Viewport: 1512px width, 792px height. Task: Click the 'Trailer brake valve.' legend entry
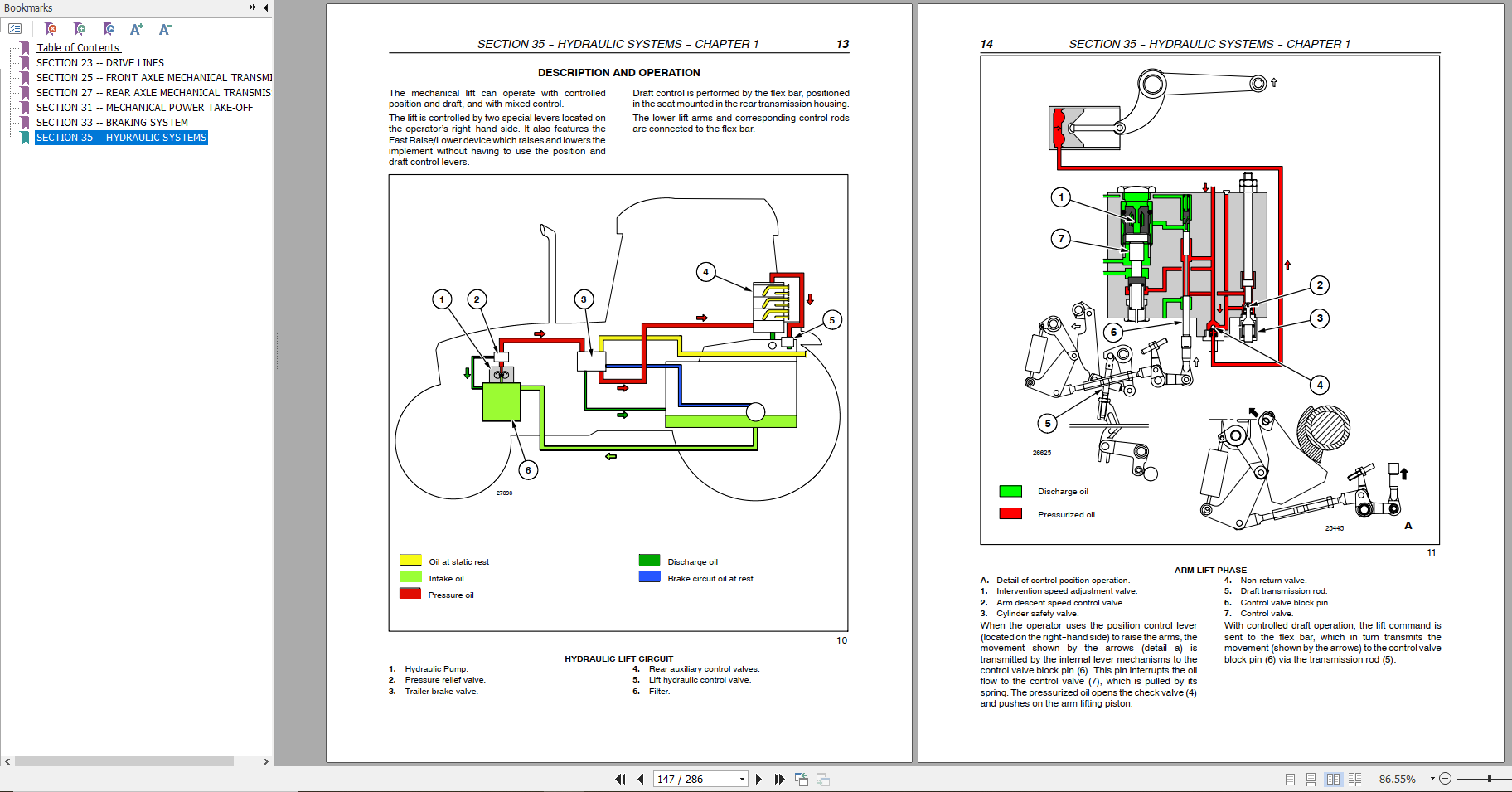point(441,692)
